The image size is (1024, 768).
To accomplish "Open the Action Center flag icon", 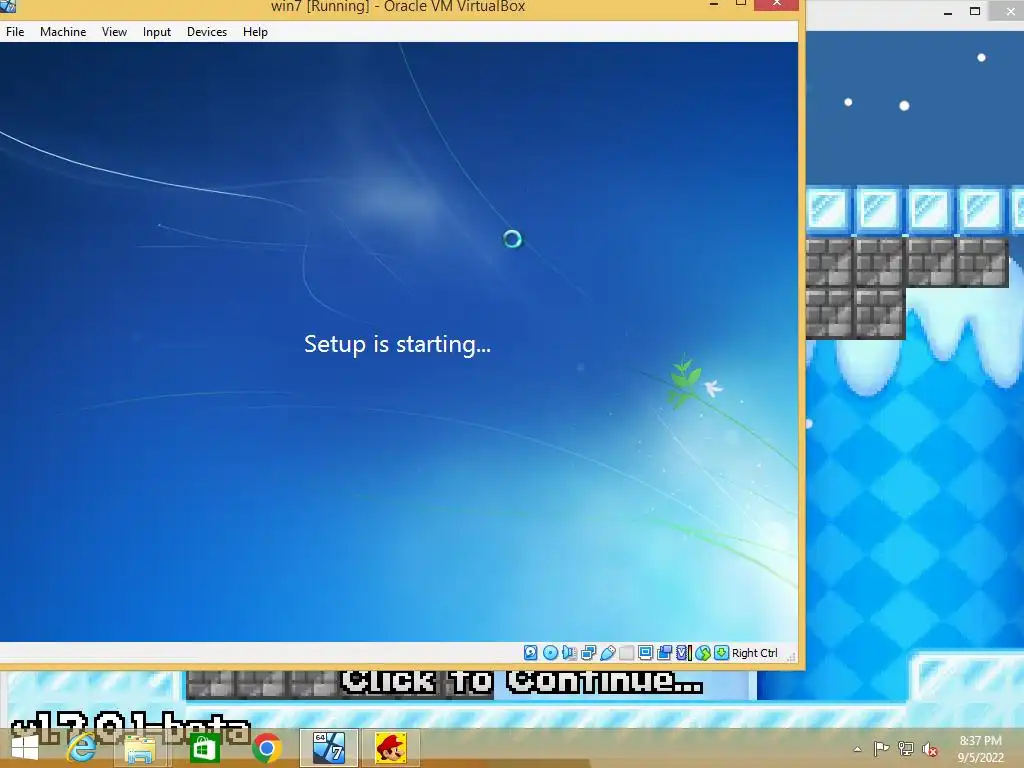I will click(x=881, y=748).
